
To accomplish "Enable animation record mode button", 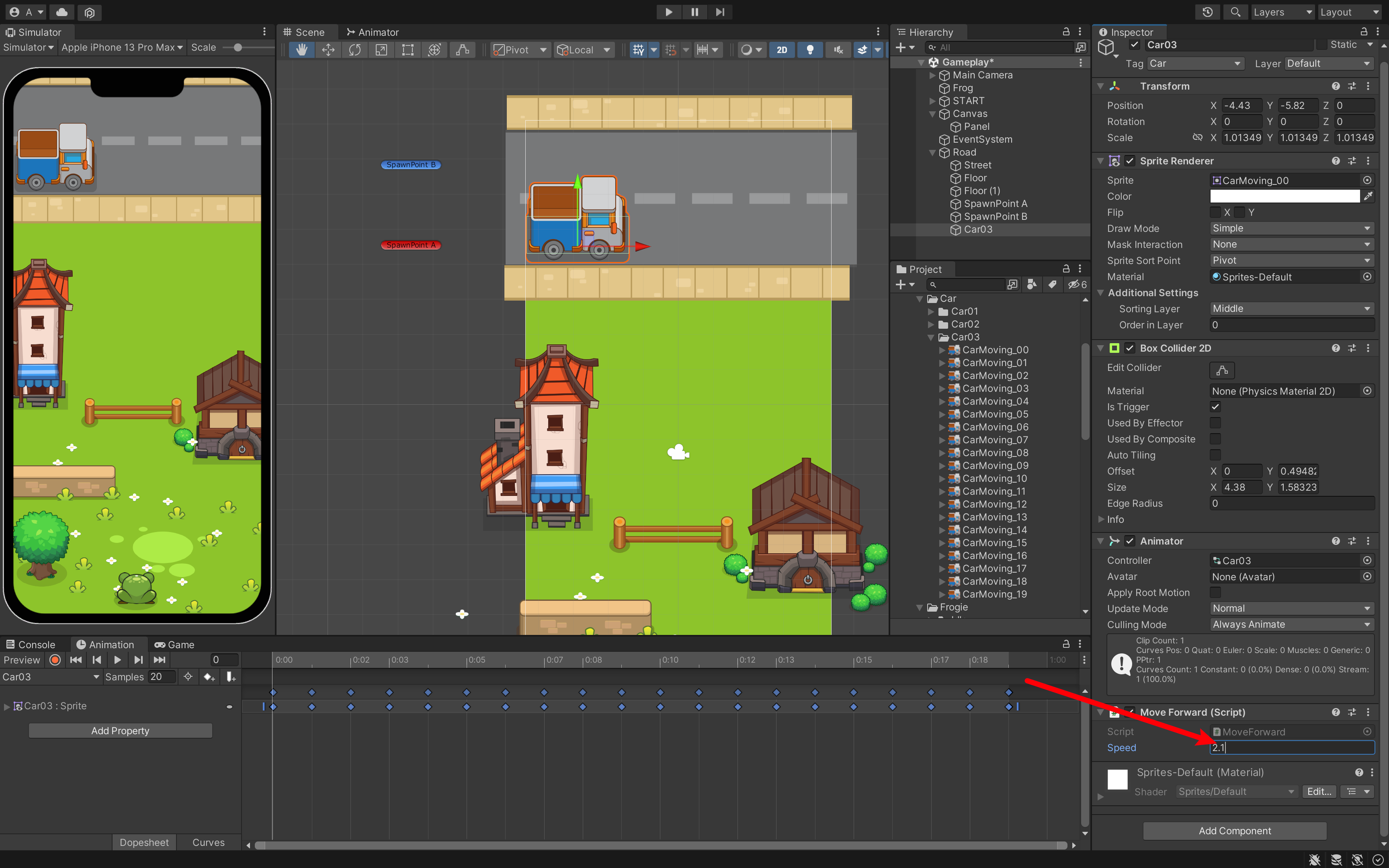I will point(55,660).
